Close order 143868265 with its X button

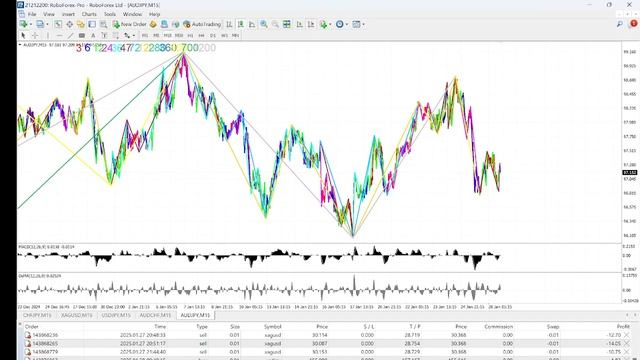click(x=627, y=344)
